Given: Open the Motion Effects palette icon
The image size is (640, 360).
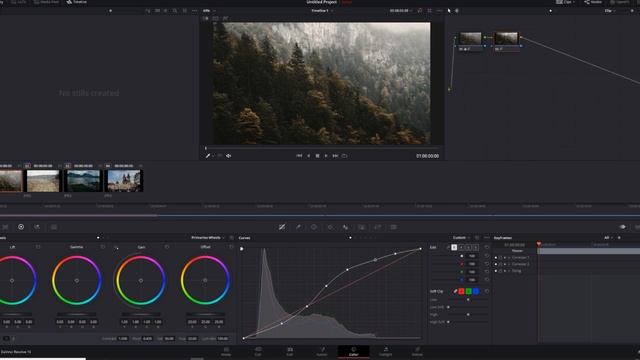Looking at the screenshot, I should tap(53, 227).
